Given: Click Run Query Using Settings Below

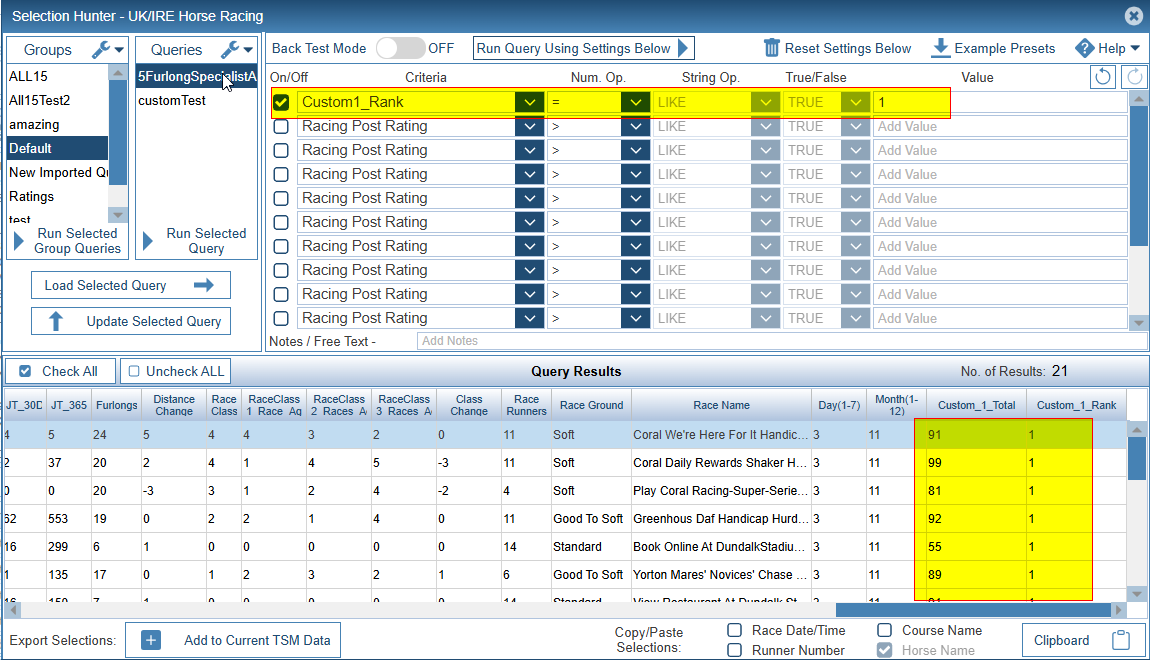Looking at the screenshot, I should (583, 48).
